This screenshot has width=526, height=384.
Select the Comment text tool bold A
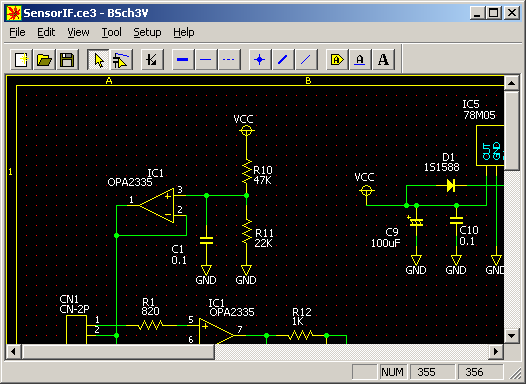(383, 60)
